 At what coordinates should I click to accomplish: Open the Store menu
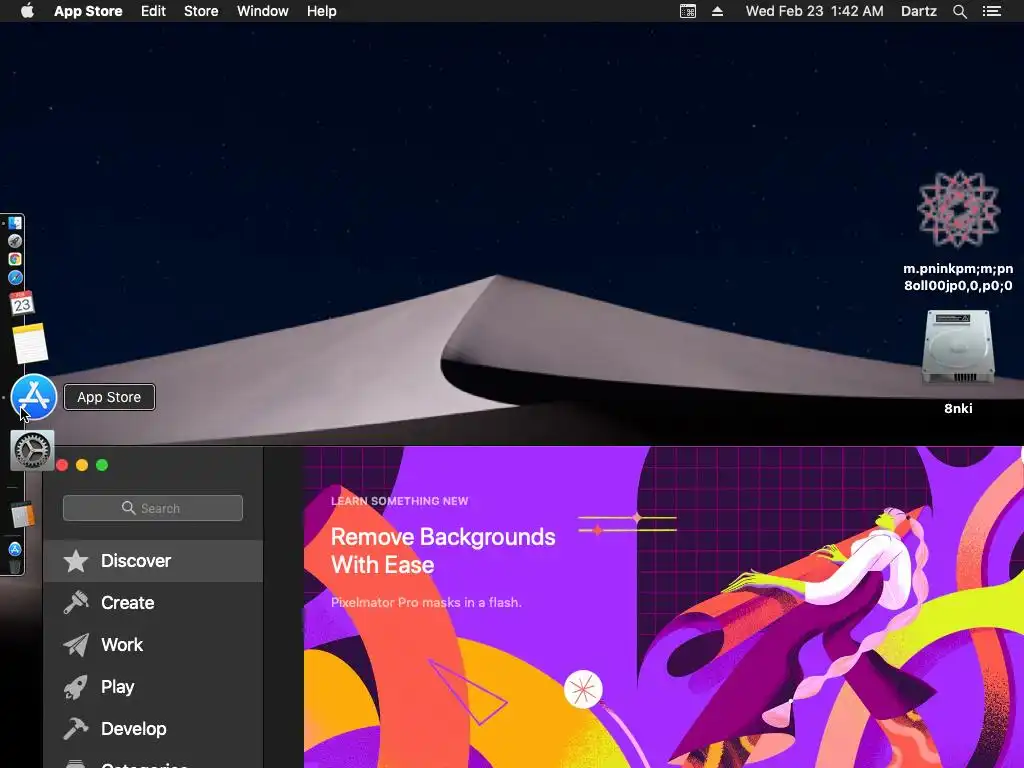pyautogui.click(x=201, y=11)
